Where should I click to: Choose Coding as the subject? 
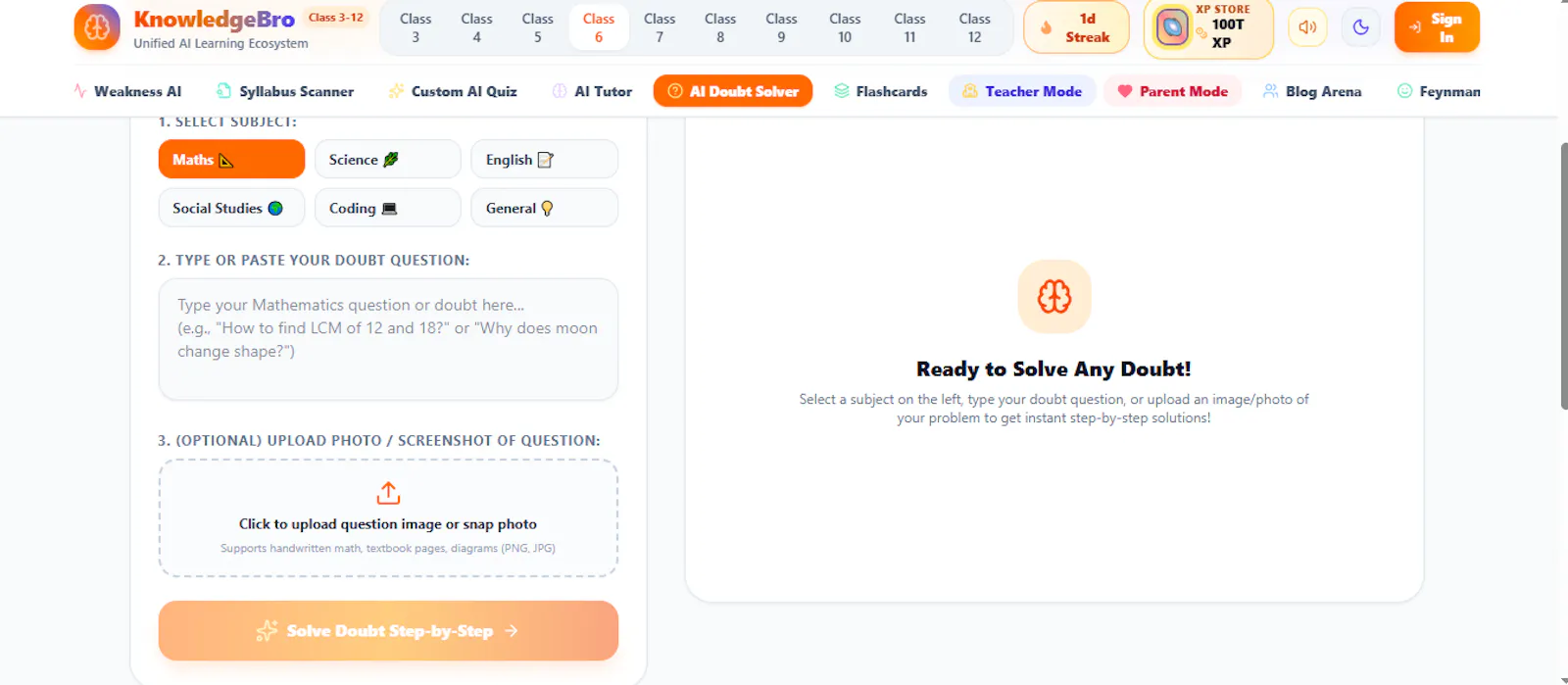pos(388,208)
